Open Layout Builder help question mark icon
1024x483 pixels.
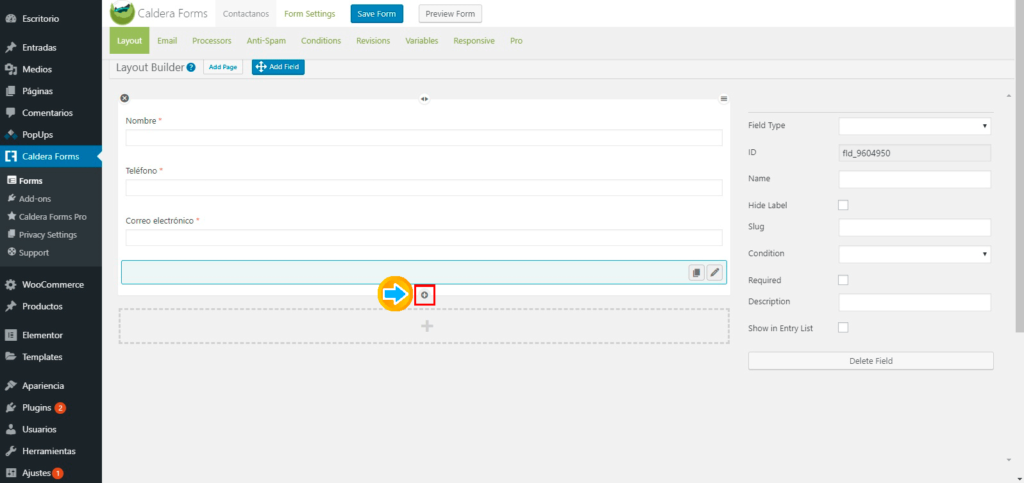191,67
